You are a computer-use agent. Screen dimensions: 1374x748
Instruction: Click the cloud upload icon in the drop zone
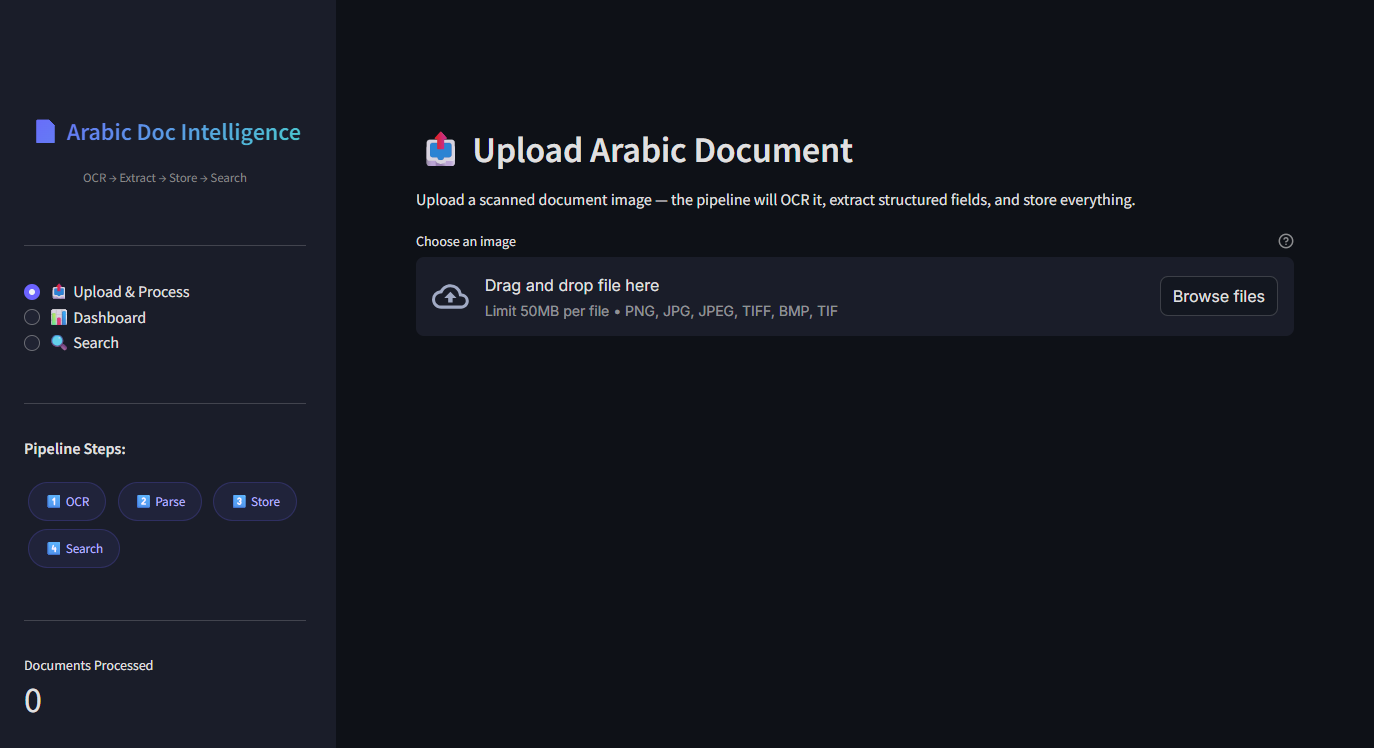450,296
